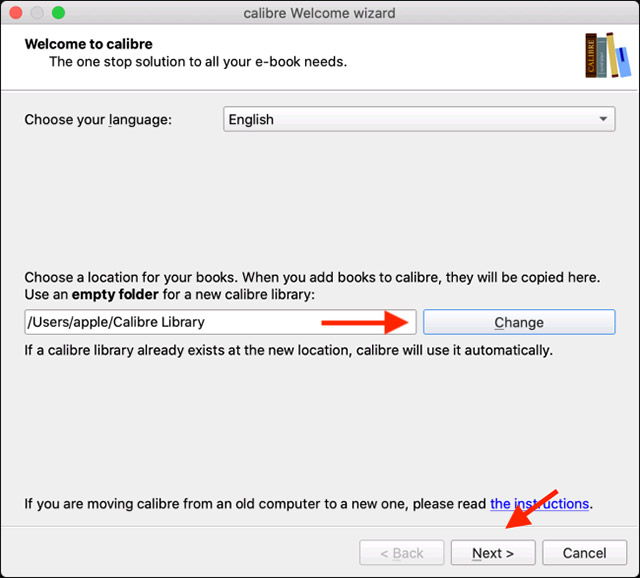Click the Next button
The image size is (640, 578).
pos(493,553)
